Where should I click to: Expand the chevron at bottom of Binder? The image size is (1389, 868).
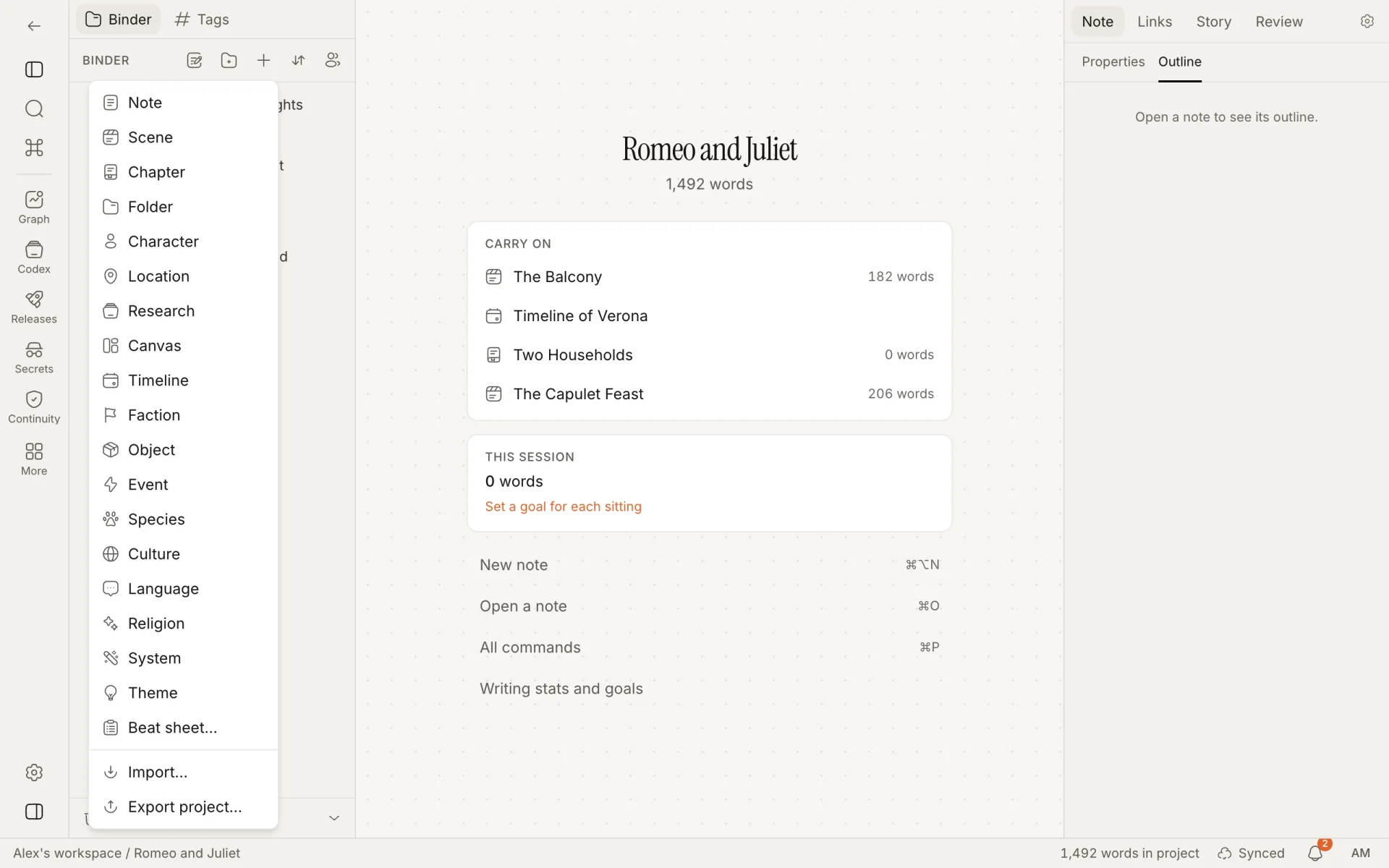coord(334,818)
